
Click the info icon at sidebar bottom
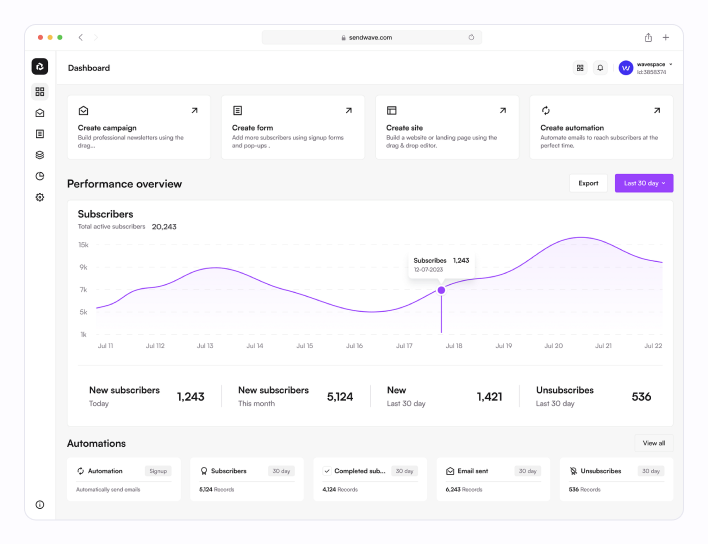pos(40,505)
